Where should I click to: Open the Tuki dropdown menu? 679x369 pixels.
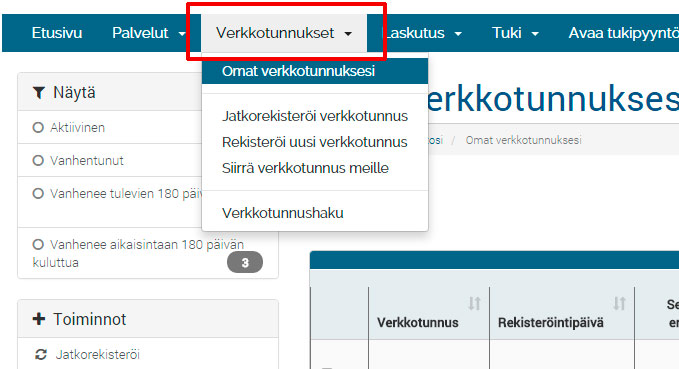[515, 33]
